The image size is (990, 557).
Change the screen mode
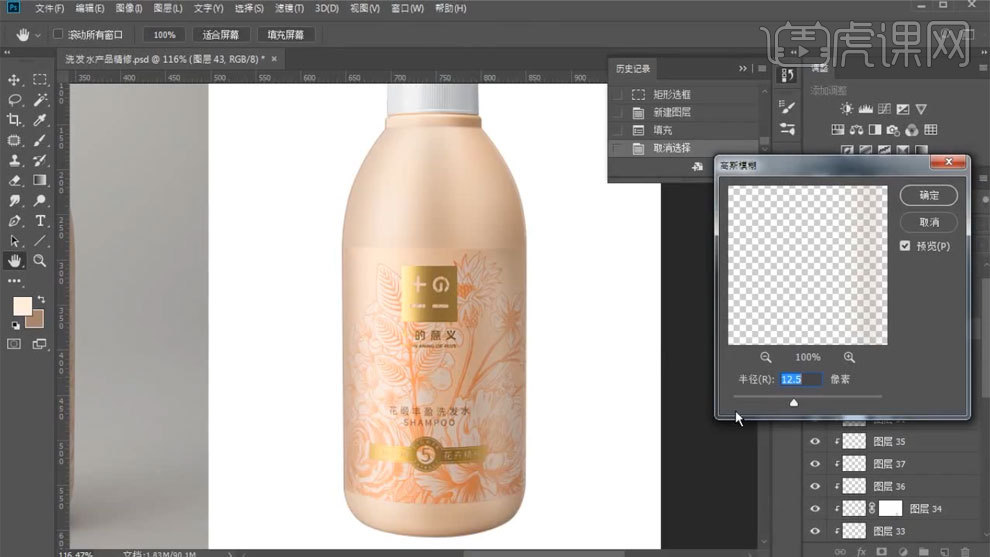click(40, 344)
